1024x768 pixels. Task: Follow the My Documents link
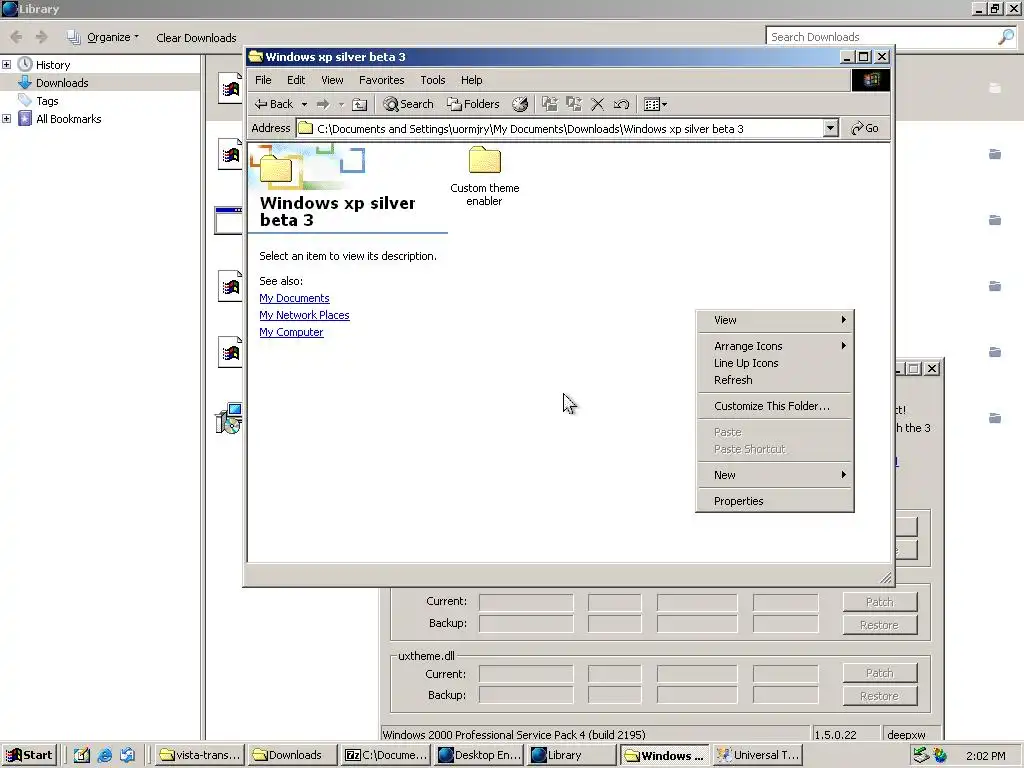point(294,298)
